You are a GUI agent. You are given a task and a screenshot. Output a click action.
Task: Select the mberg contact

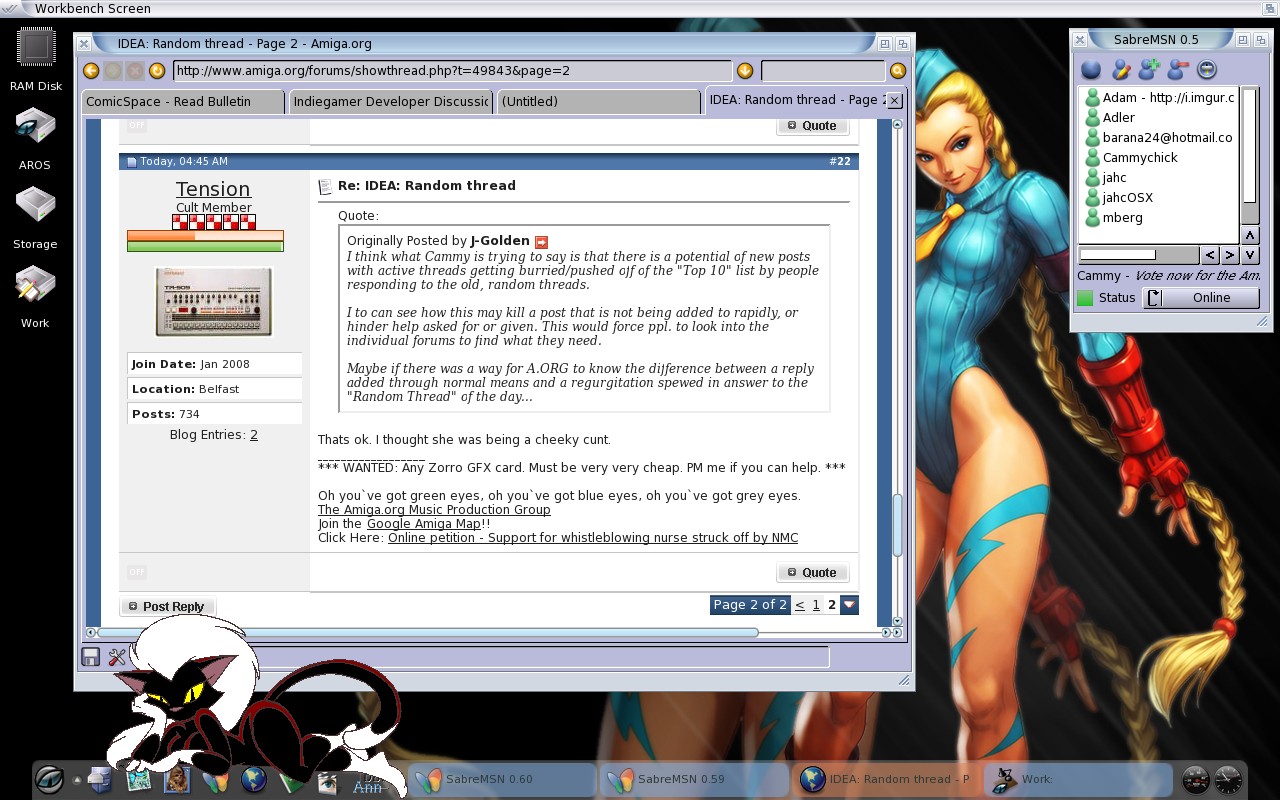[1159, 217]
